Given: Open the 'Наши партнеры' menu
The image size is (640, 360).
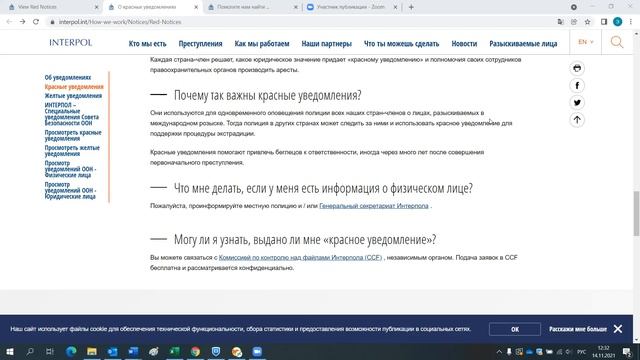Looking at the screenshot, I should pyautogui.click(x=327, y=44).
